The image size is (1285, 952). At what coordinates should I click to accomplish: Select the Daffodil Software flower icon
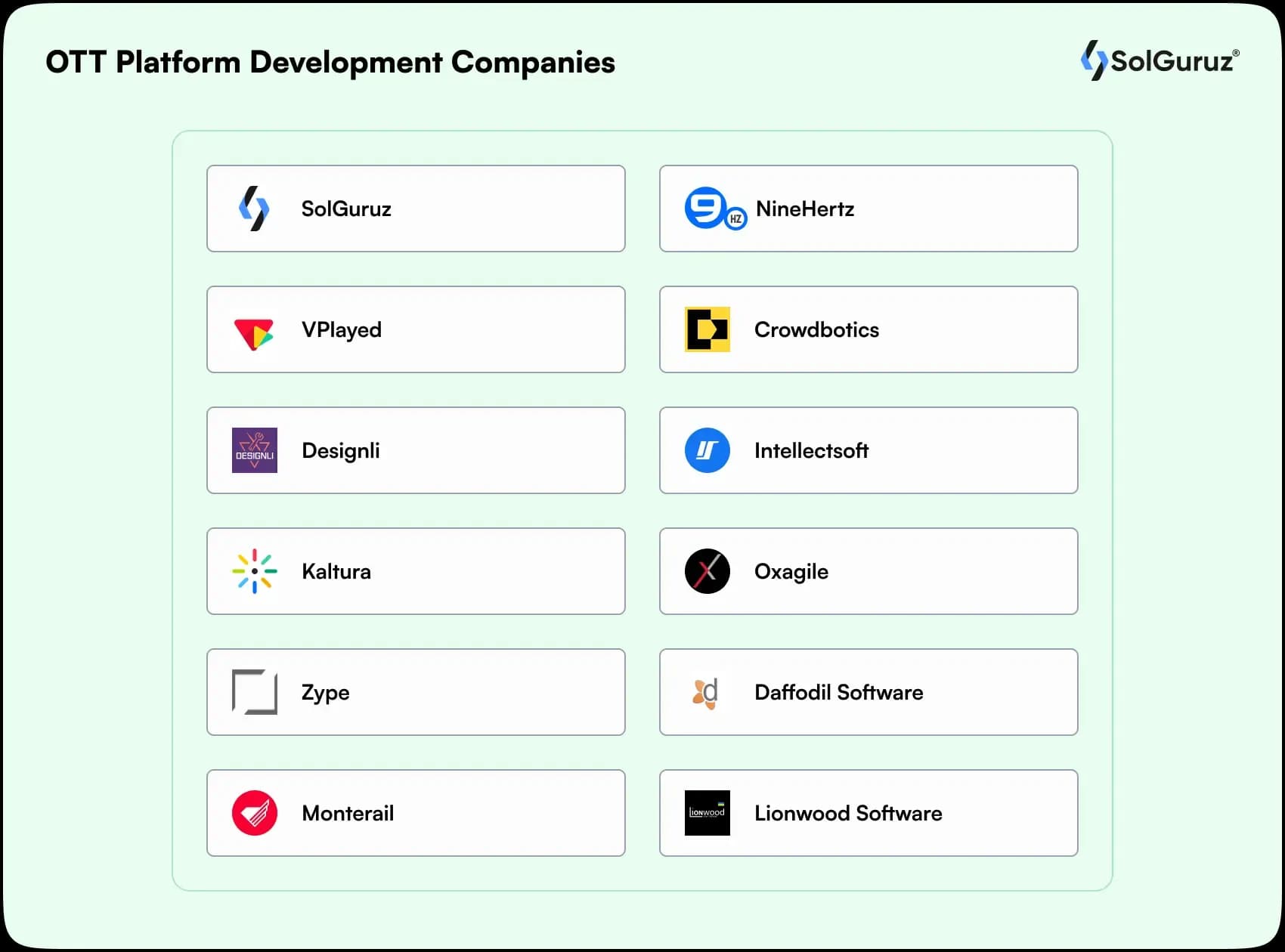(706, 693)
